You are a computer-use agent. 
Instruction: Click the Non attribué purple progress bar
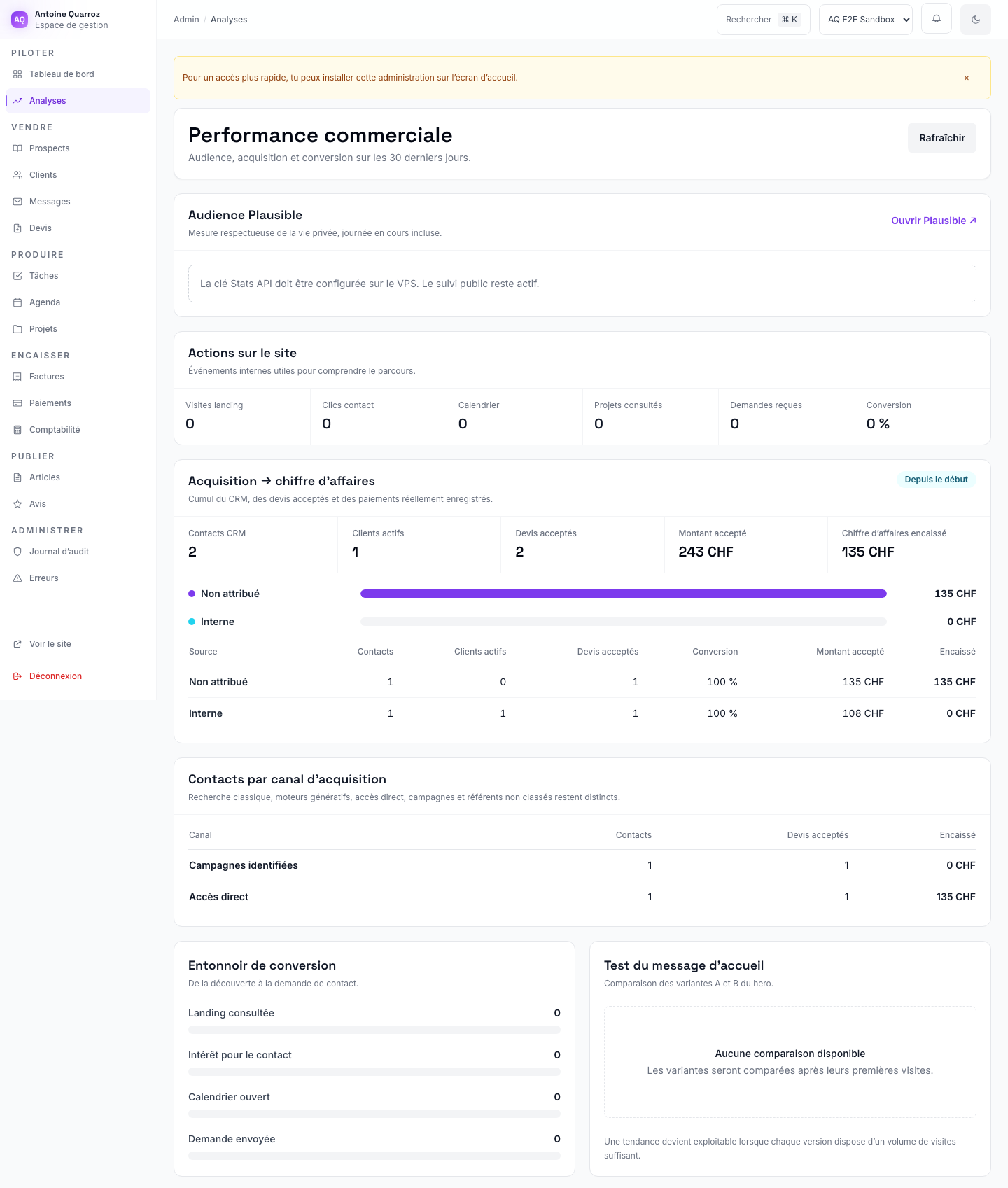(x=624, y=594)
